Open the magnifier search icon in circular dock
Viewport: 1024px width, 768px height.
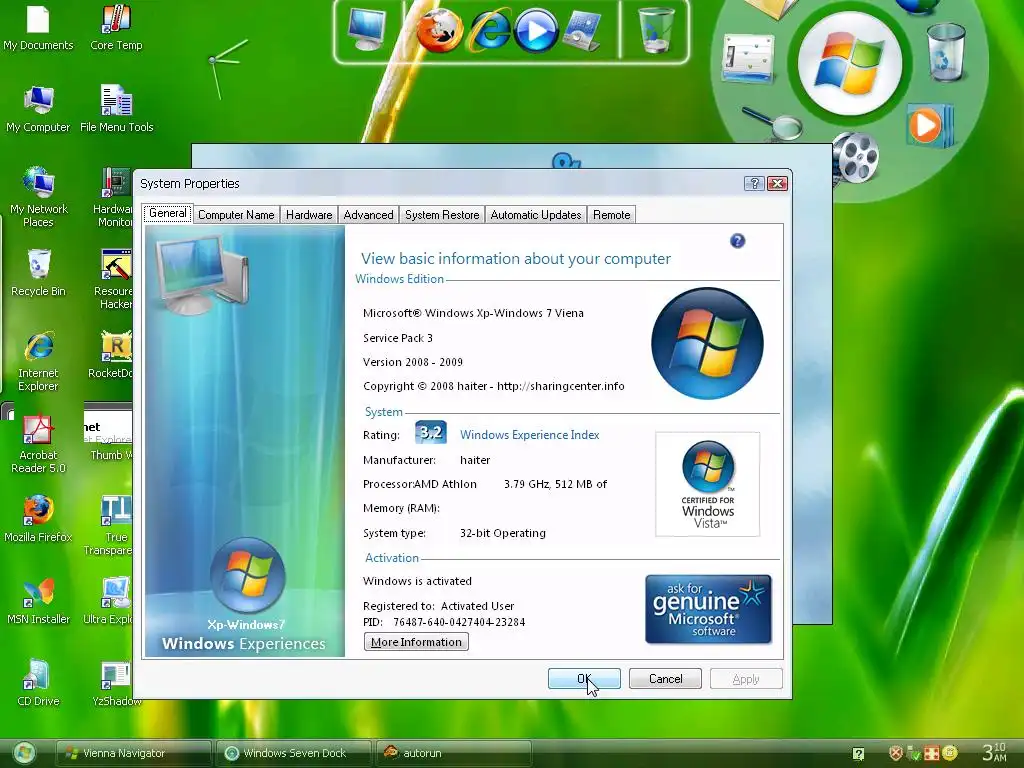coord(773,123)
